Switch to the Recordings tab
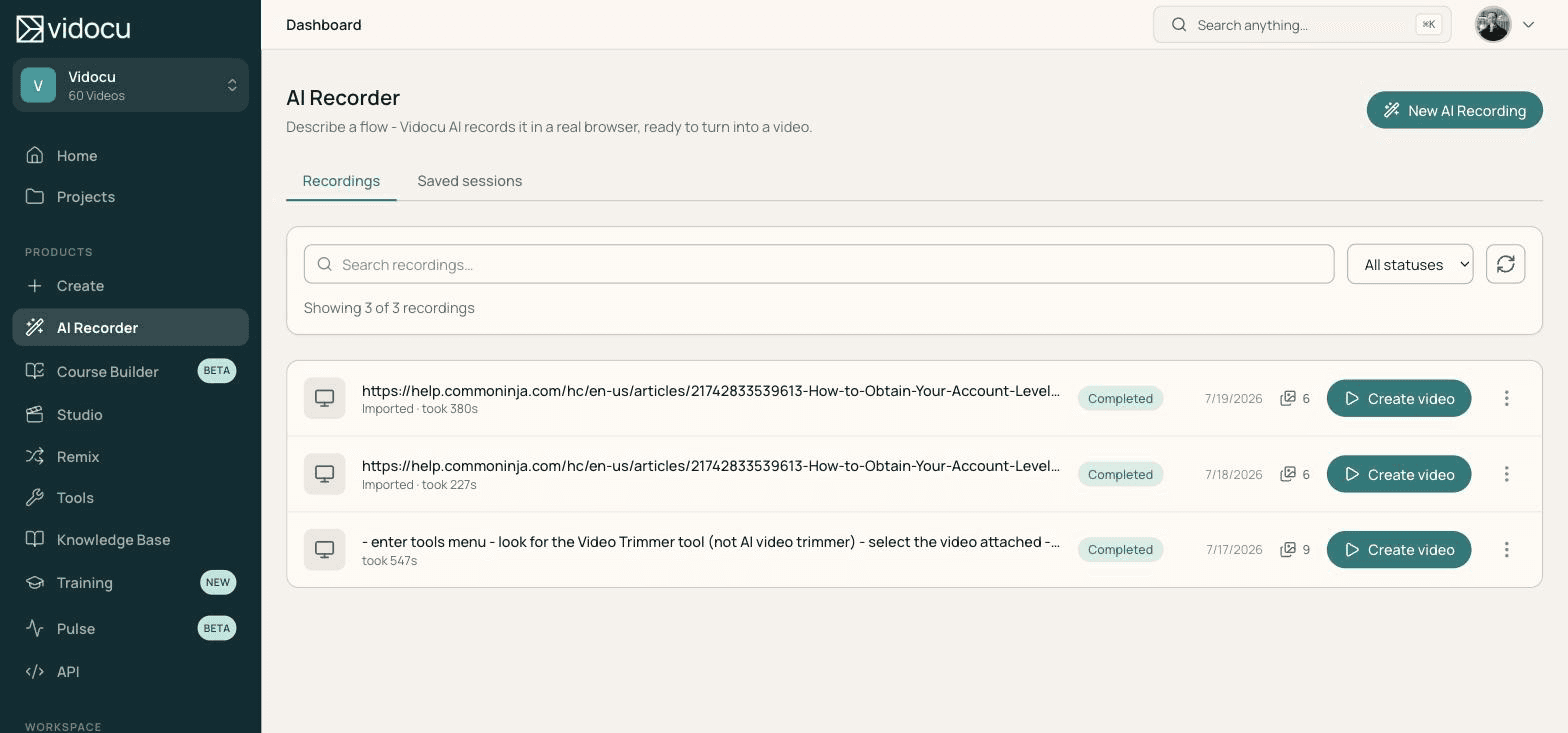This screenshot has width=1568, height=733. tap(341, 181)
